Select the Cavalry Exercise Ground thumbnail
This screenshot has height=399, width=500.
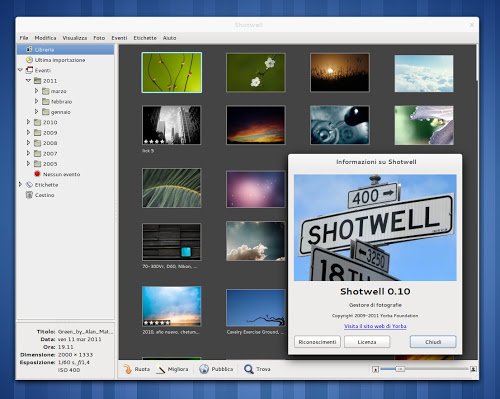[x=256, y=308]
